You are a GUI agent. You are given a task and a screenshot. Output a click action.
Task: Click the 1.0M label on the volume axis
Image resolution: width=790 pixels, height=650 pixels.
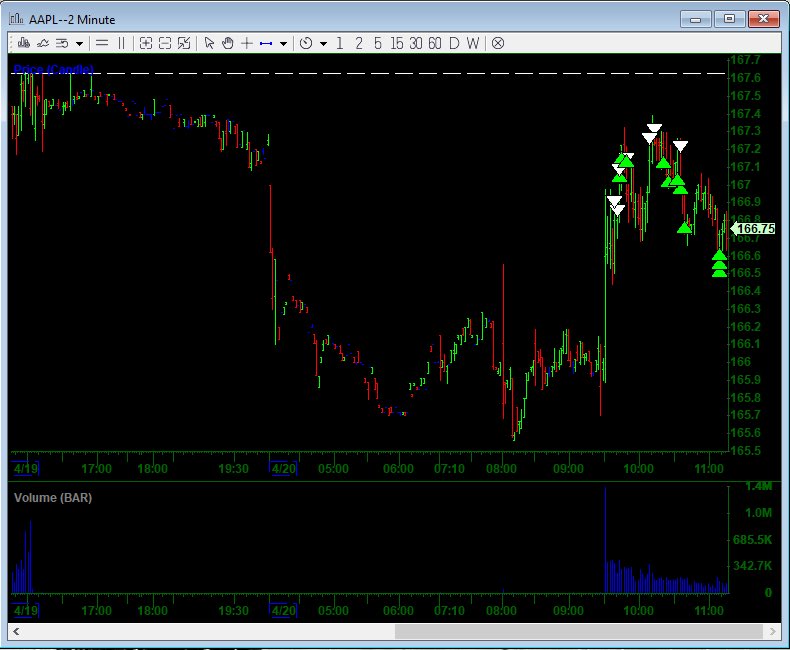click(758, 512)
